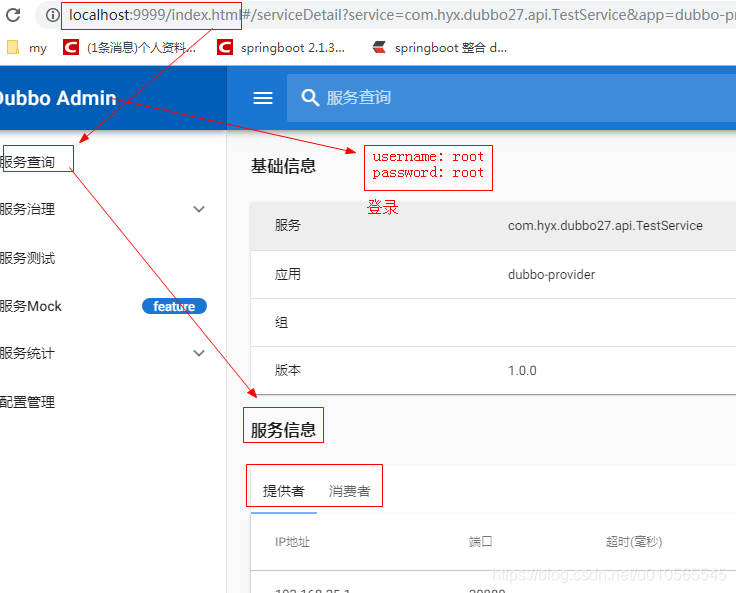Select 服务查询 in the sidebar
This screenshot has height=593, width=736.
click(28, 162)
